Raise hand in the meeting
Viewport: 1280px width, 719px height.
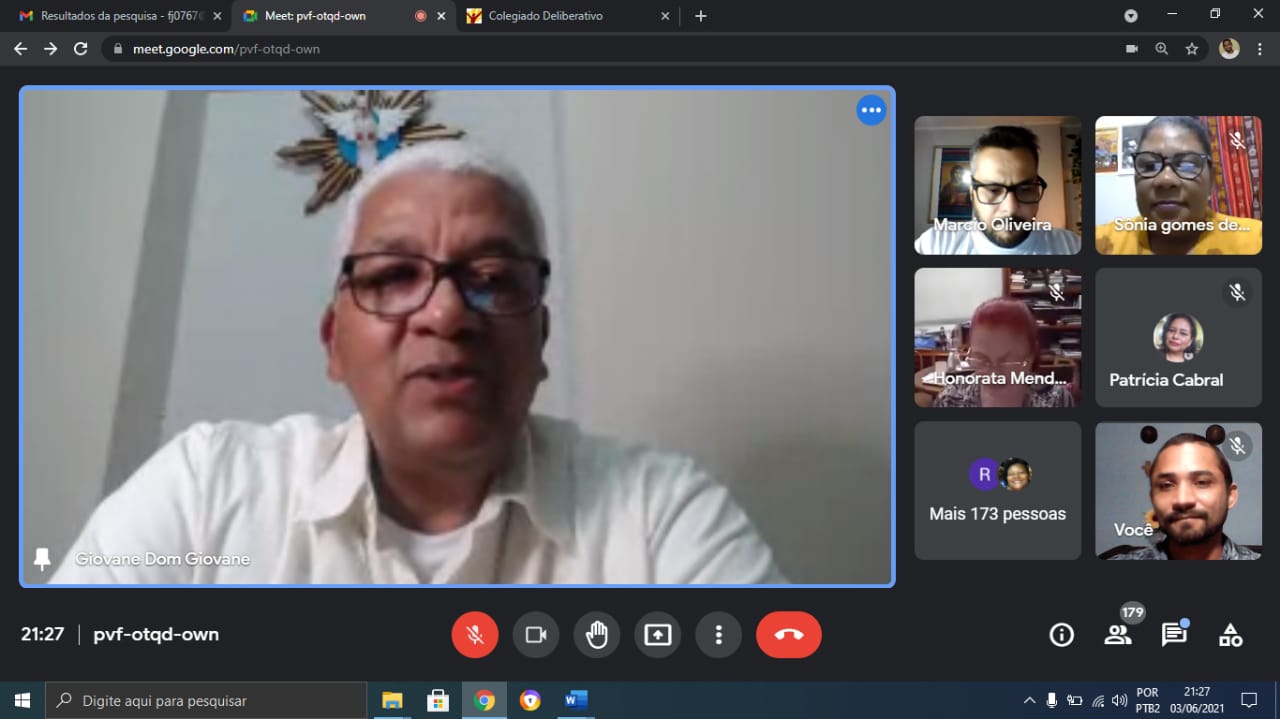pyautogui.click(x=597, y=635)
